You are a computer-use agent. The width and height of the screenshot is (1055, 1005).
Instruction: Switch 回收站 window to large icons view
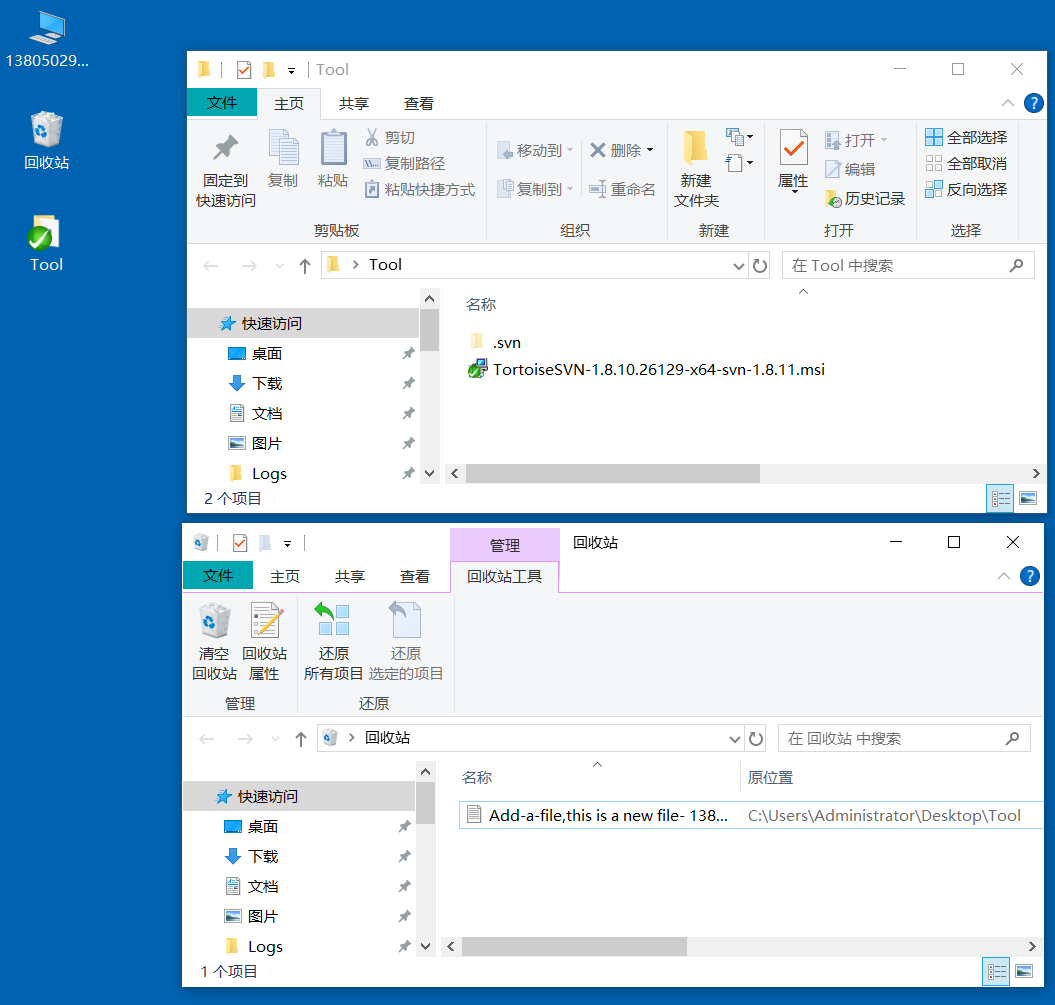(1023, 971)
